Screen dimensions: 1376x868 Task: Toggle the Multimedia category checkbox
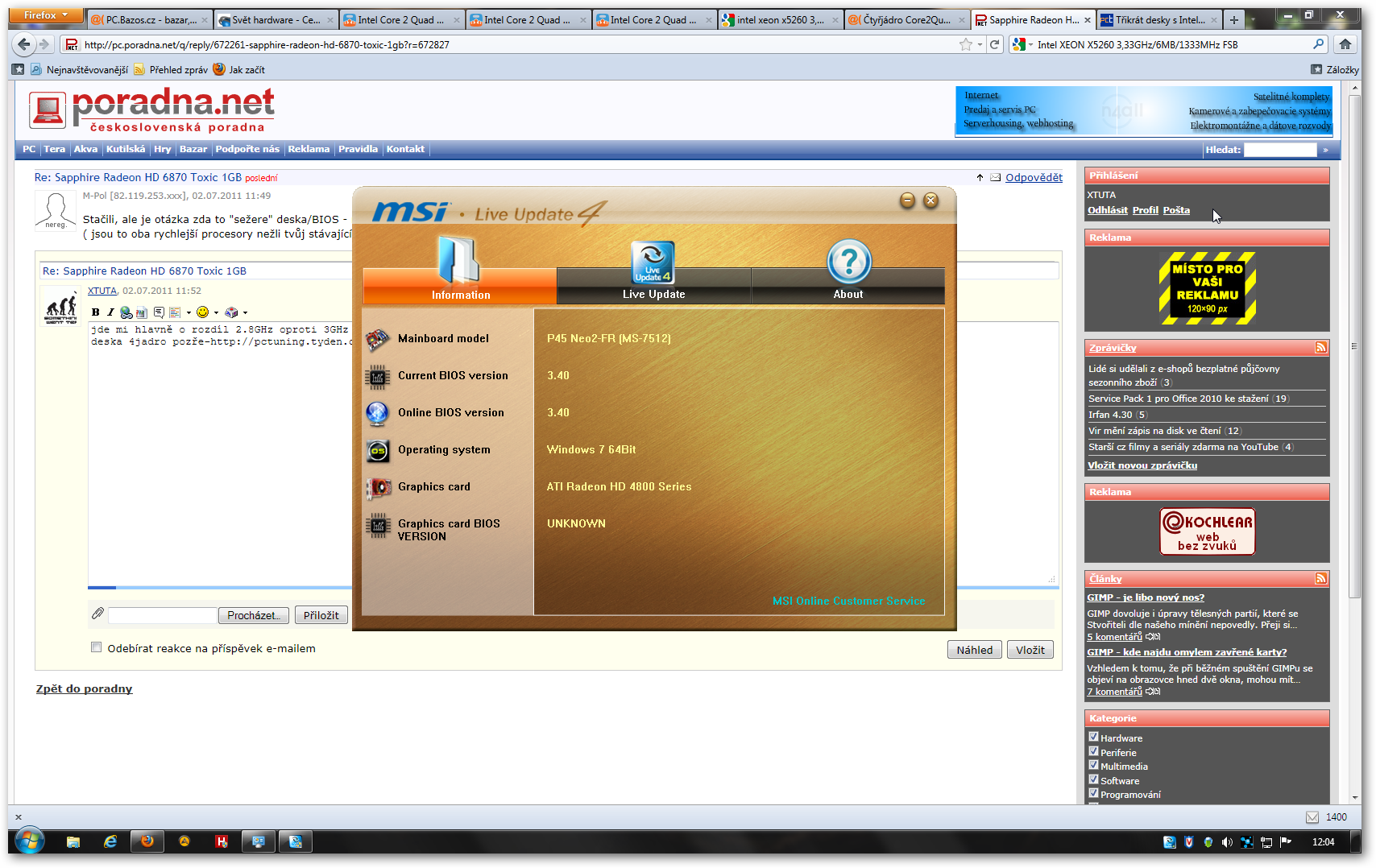click(x=1093, y=765)
